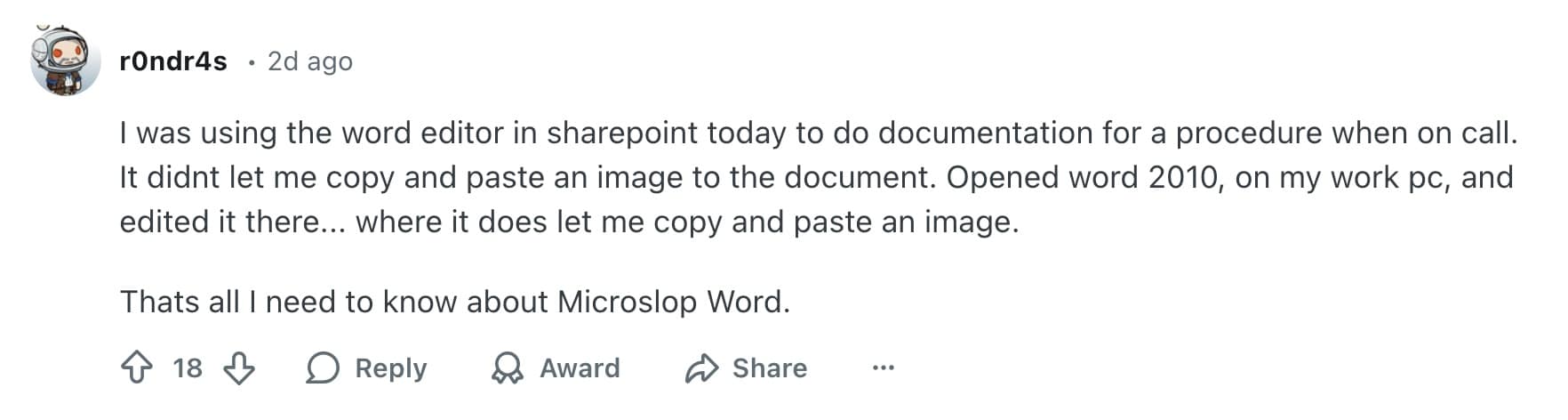
Task: Click the Award ribbon icon
Action: pyautogui.click(x=508, y=367)
